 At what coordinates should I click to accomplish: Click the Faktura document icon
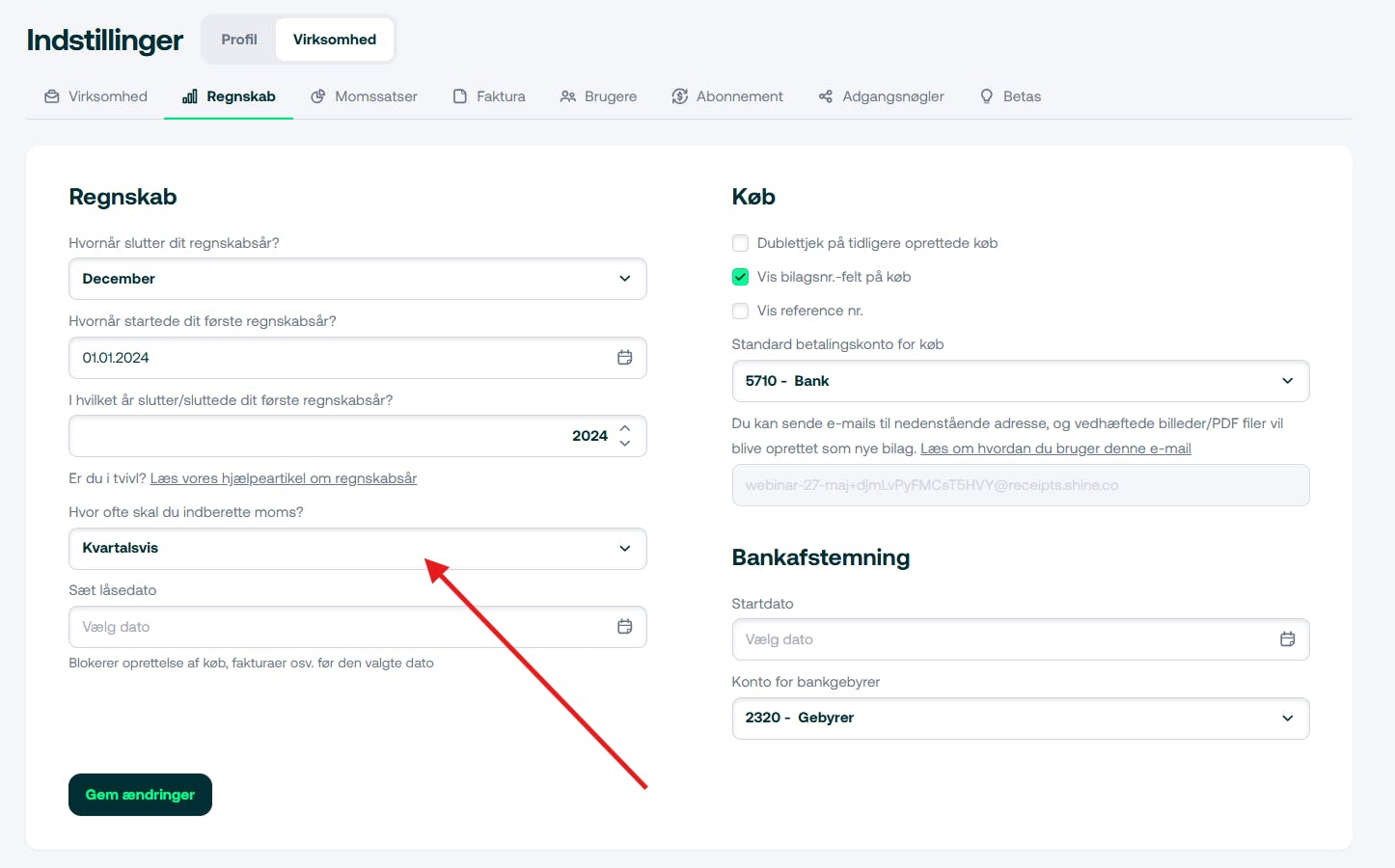coord(460,96)
